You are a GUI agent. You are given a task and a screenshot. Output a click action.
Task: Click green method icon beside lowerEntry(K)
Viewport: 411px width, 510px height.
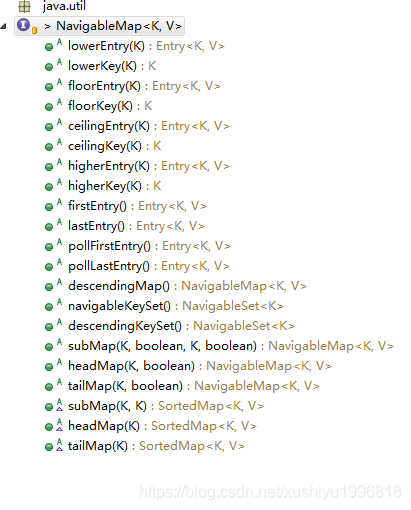[x=49, y=47]
